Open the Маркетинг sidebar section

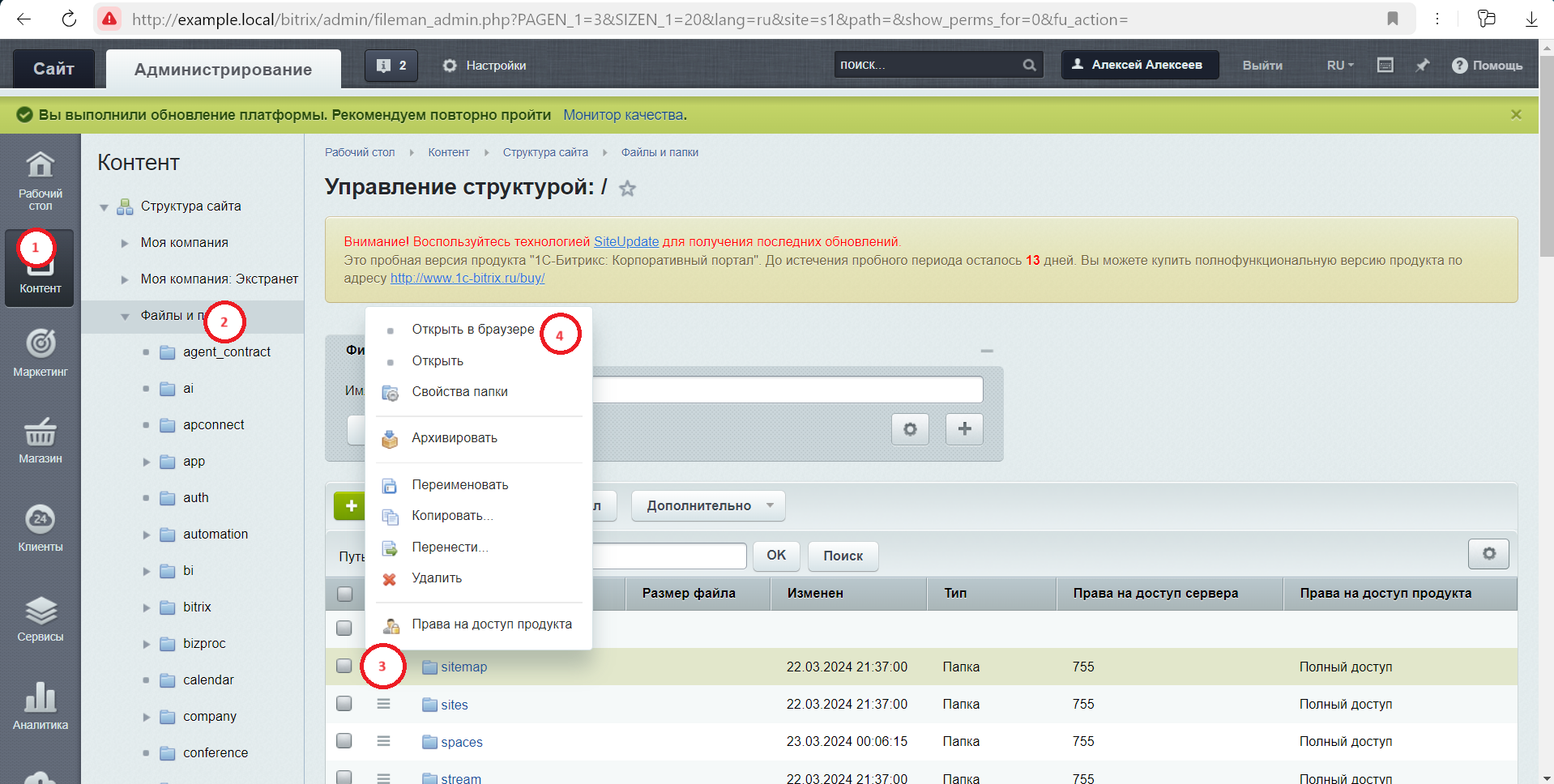click(x=41, y=352)
